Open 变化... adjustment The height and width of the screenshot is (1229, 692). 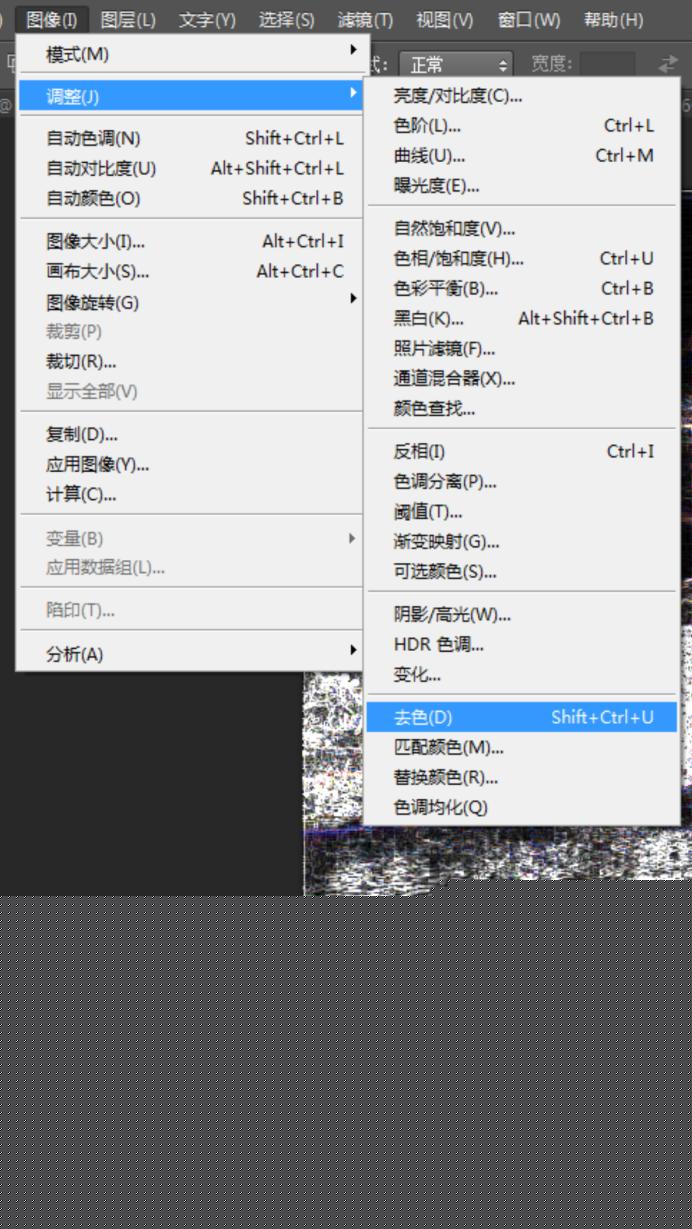point(522,674)
